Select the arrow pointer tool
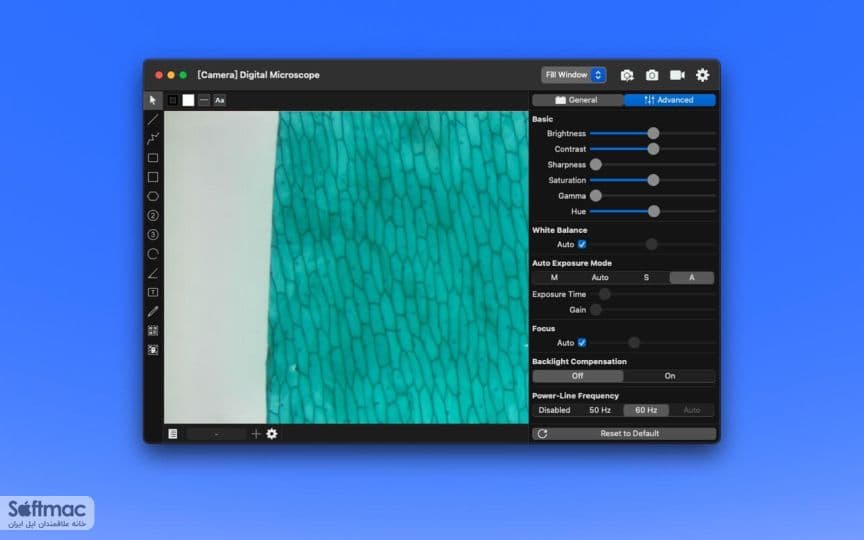Viewport: 864px width, 540px height. (153, 100)
